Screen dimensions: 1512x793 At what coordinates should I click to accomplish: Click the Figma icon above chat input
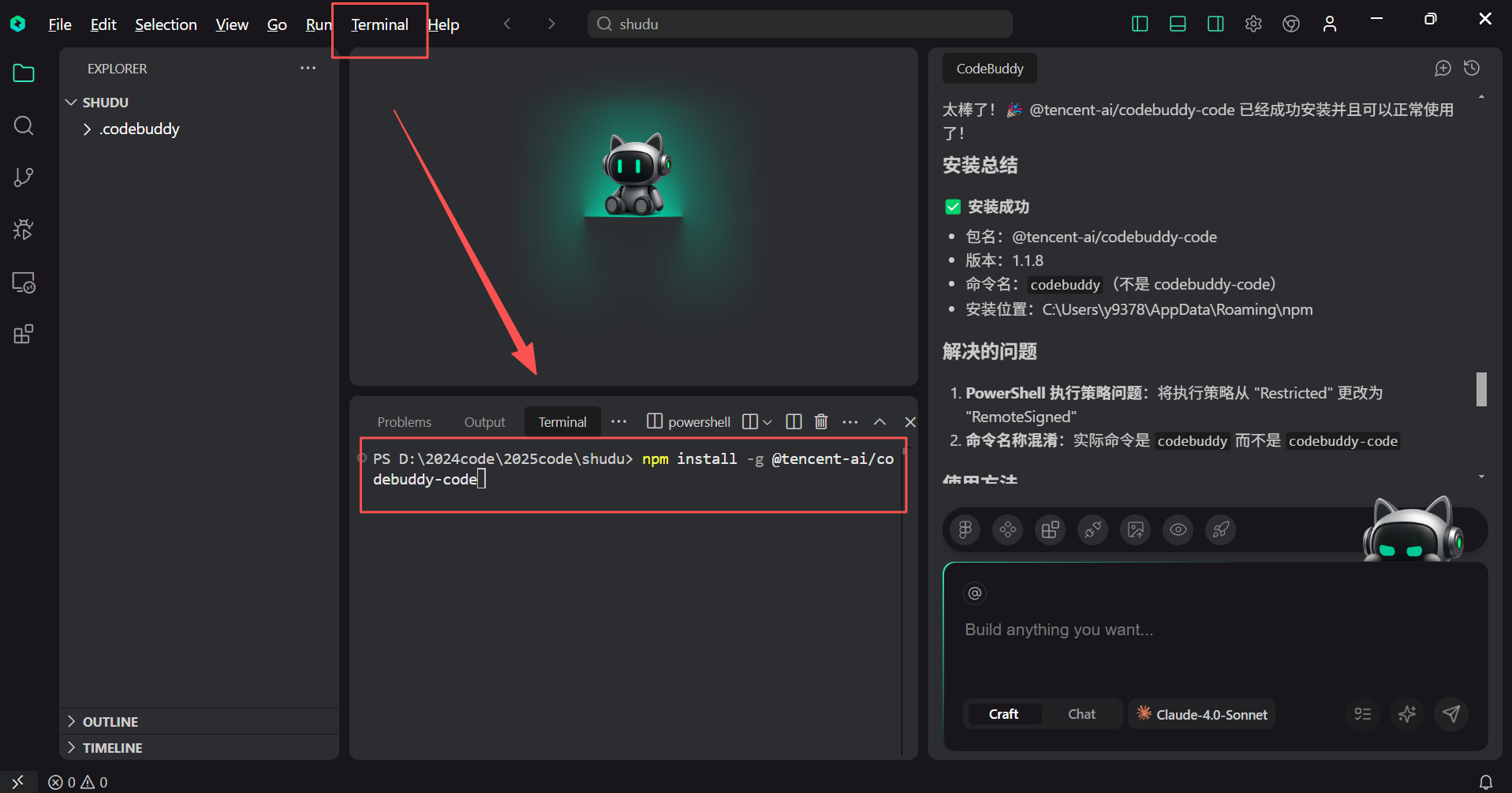[965, 529]
